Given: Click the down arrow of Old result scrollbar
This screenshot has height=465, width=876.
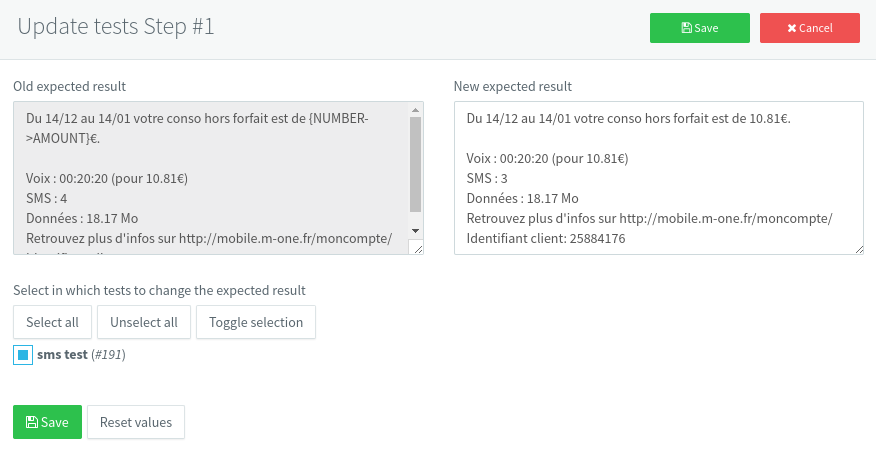Looking at the screenshot, I should pos(416,236).
